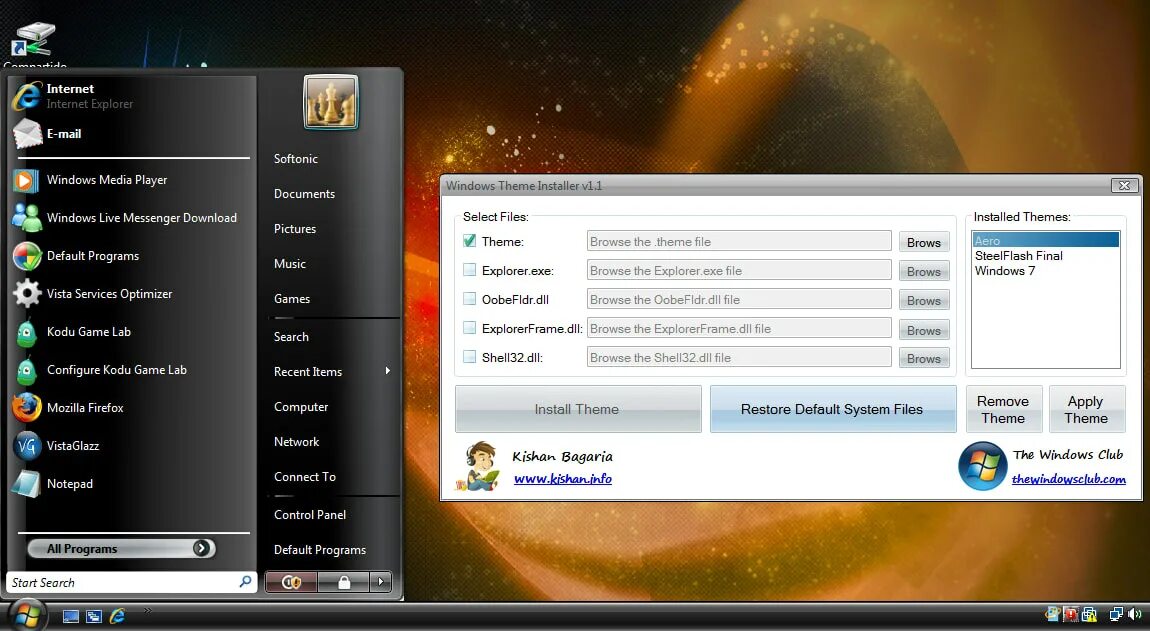Click the Kishan Bagaria cartoon avatar

477,467
